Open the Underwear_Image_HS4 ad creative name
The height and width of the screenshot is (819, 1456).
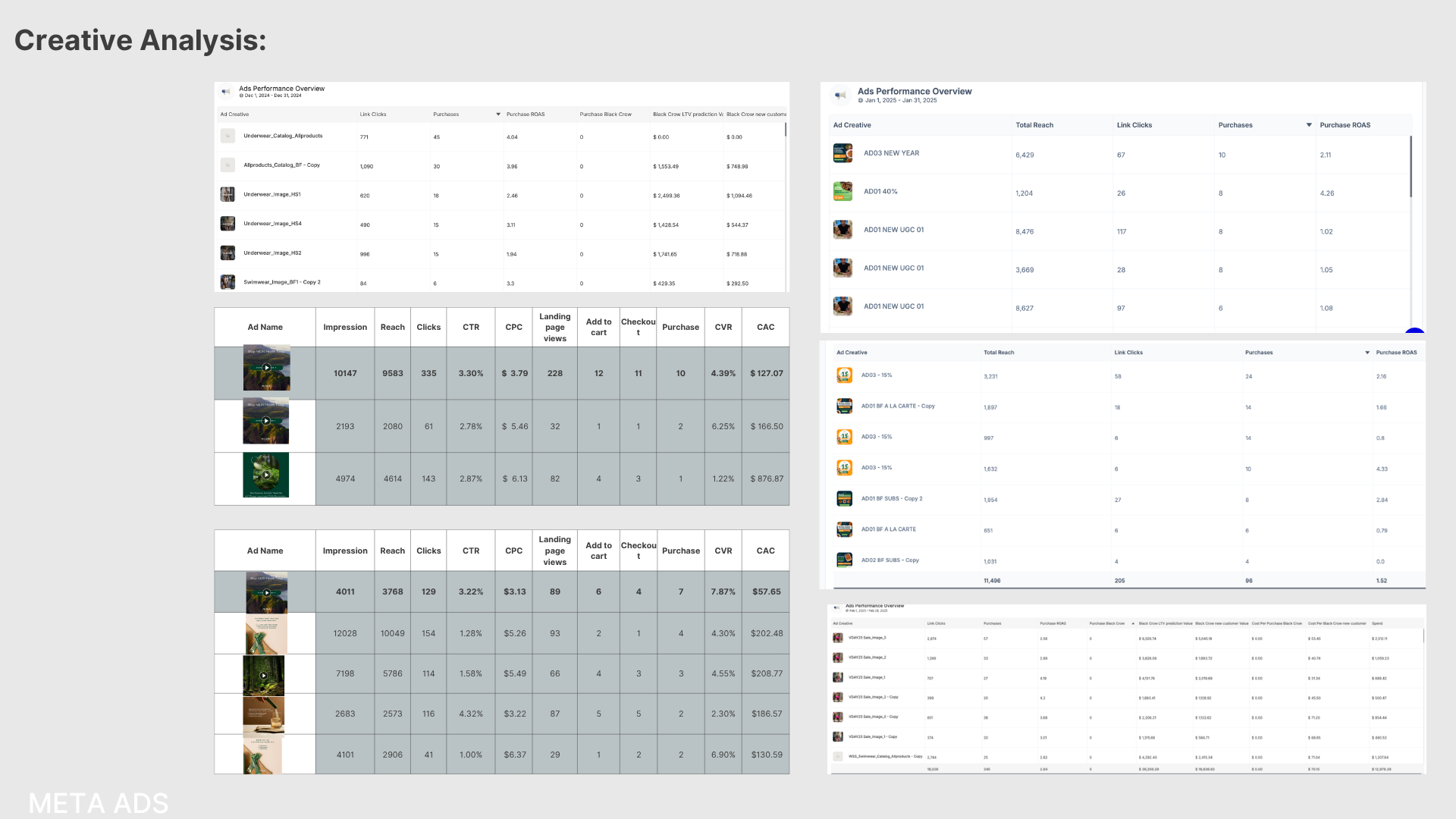coord(272,224)
